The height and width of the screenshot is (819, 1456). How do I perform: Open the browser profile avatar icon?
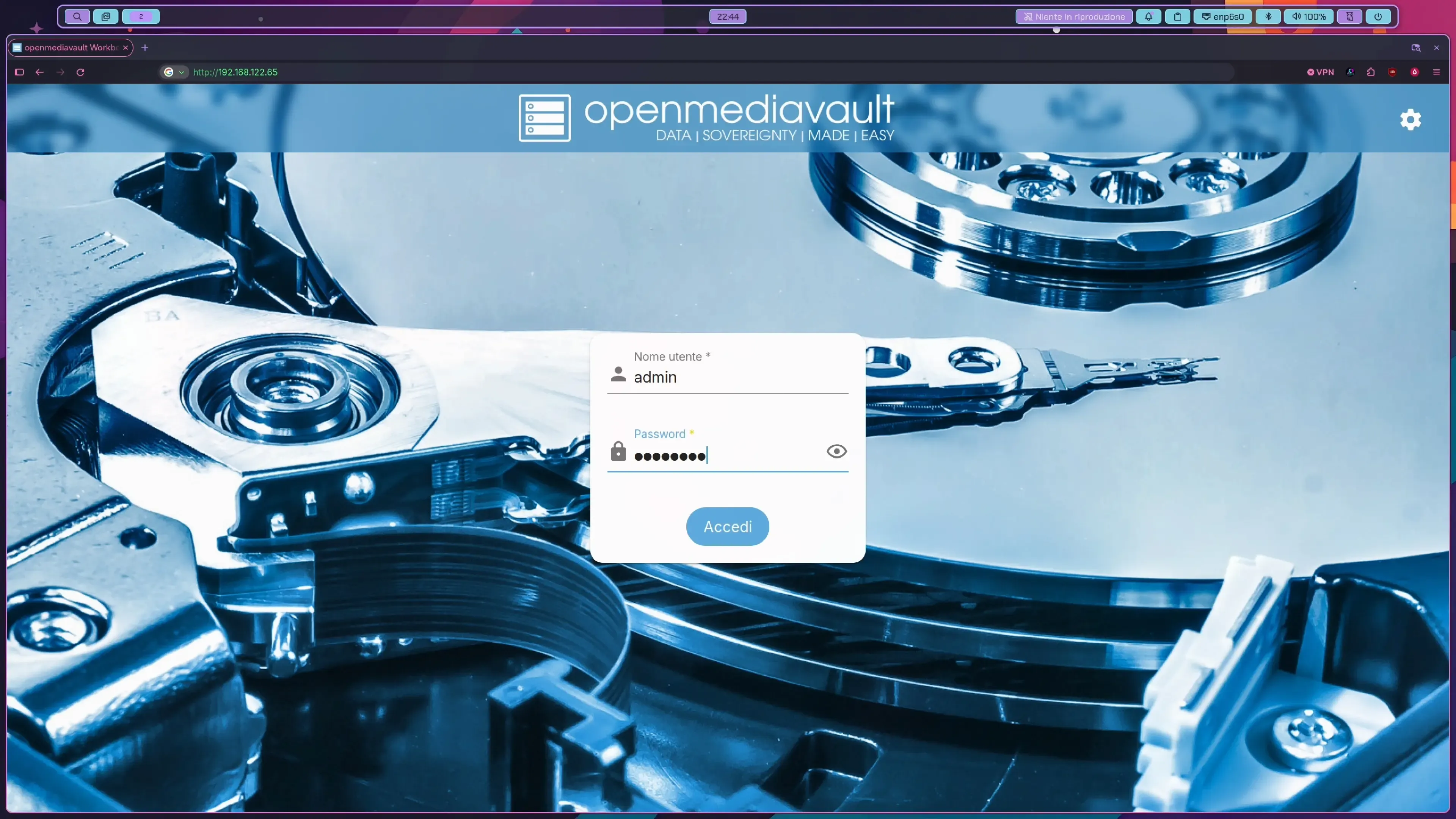tap(1350, 72)
